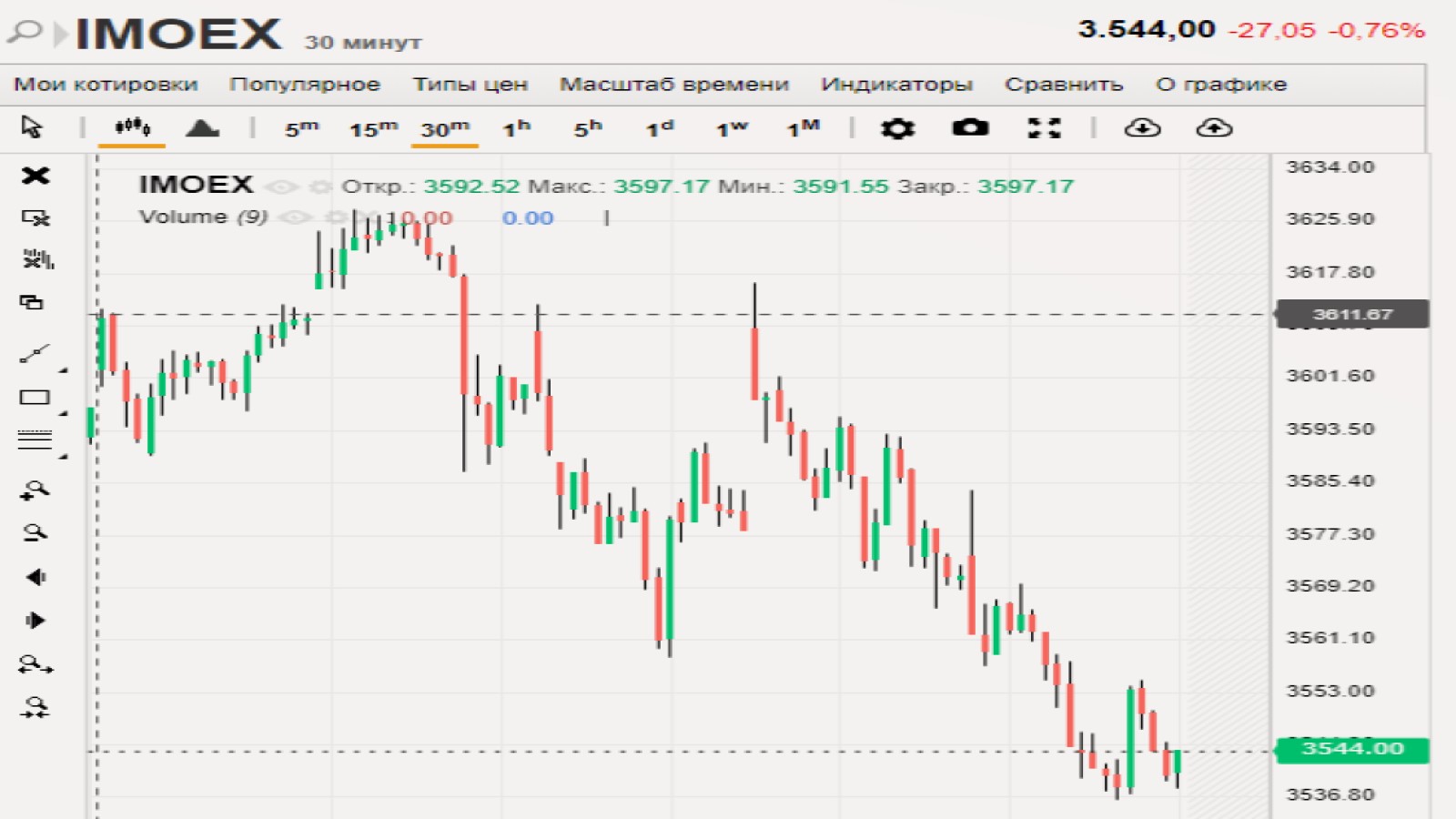Select the rectangle shape tool
The width and height of the screenshot is (1456, 819).
point(35,397)
